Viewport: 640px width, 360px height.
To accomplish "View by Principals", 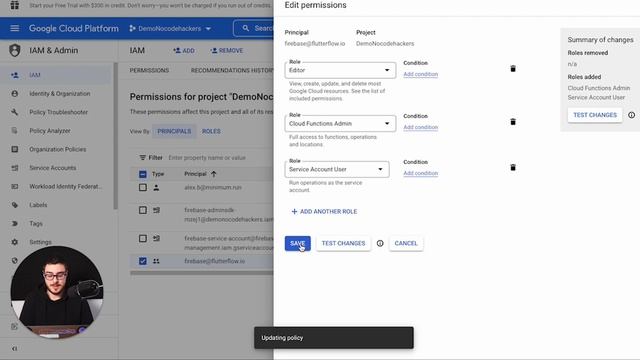I will click(174, 131).
